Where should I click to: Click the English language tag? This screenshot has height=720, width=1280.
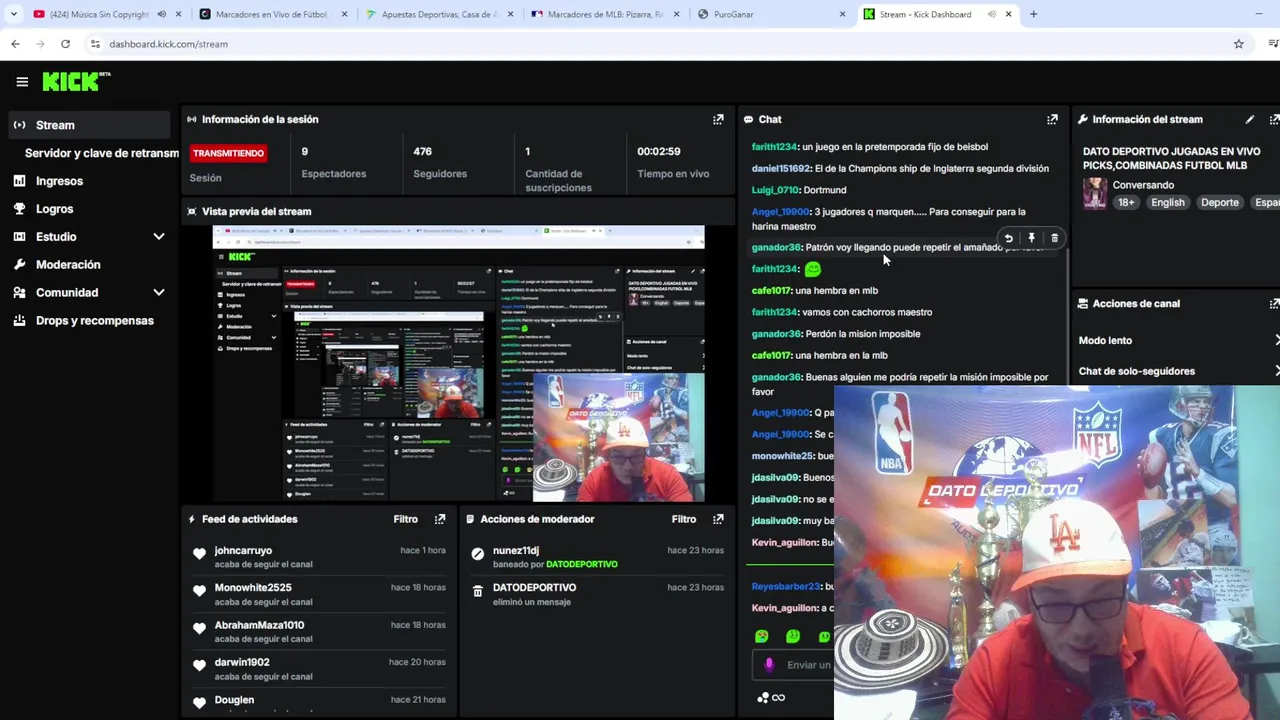tap(1167, 202)
